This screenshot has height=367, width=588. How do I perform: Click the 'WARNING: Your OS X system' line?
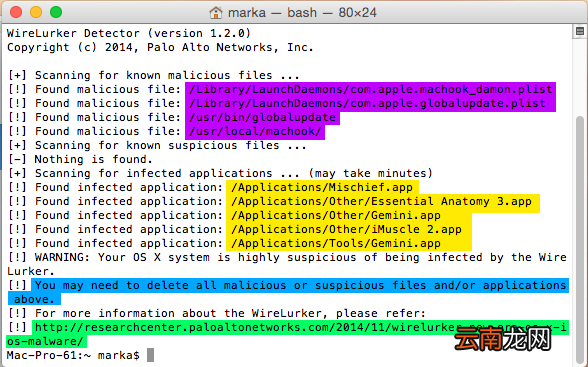pyautogui.click(x=287, y=264)
